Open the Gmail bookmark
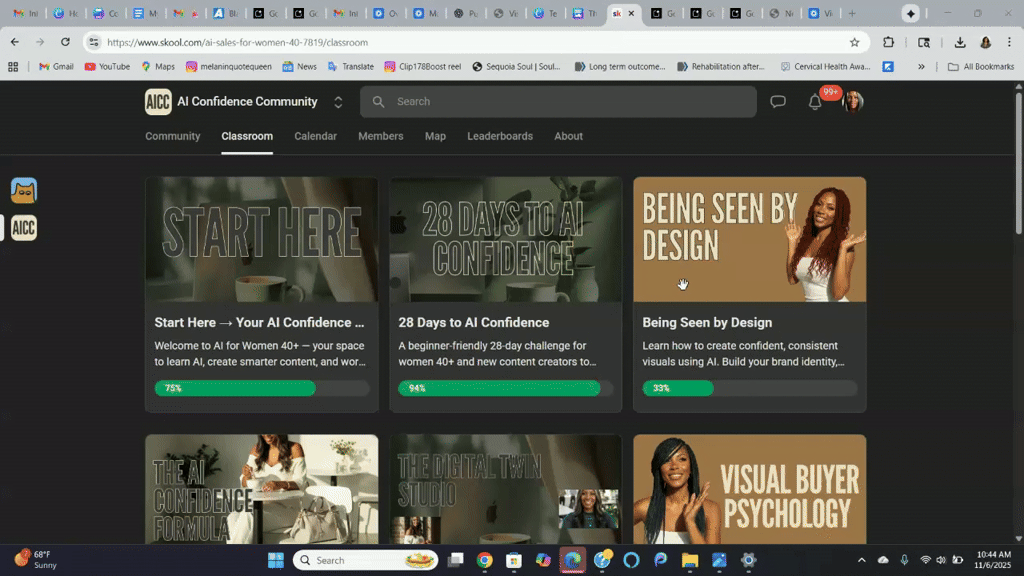1024x576 pixels. [x=56, y=67]
